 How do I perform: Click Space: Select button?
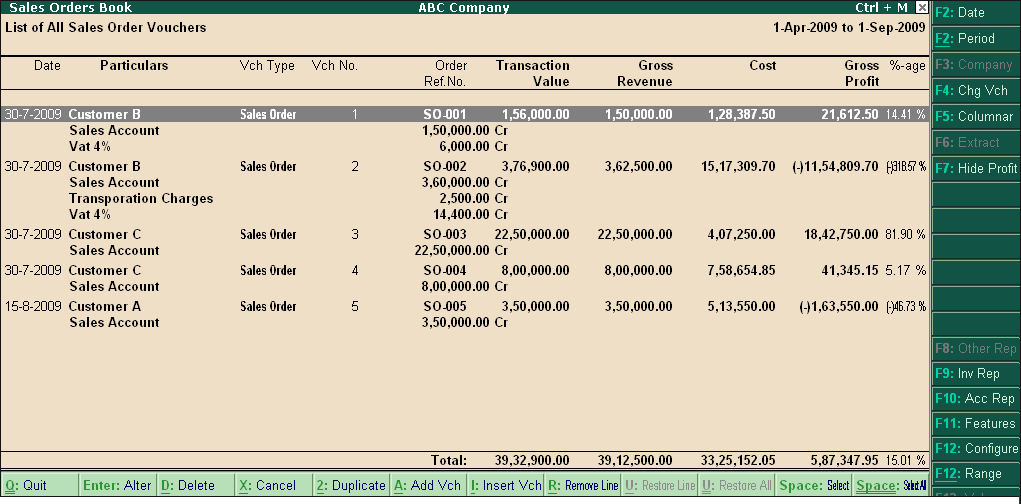pyautogui.click(x=814, y=485)
